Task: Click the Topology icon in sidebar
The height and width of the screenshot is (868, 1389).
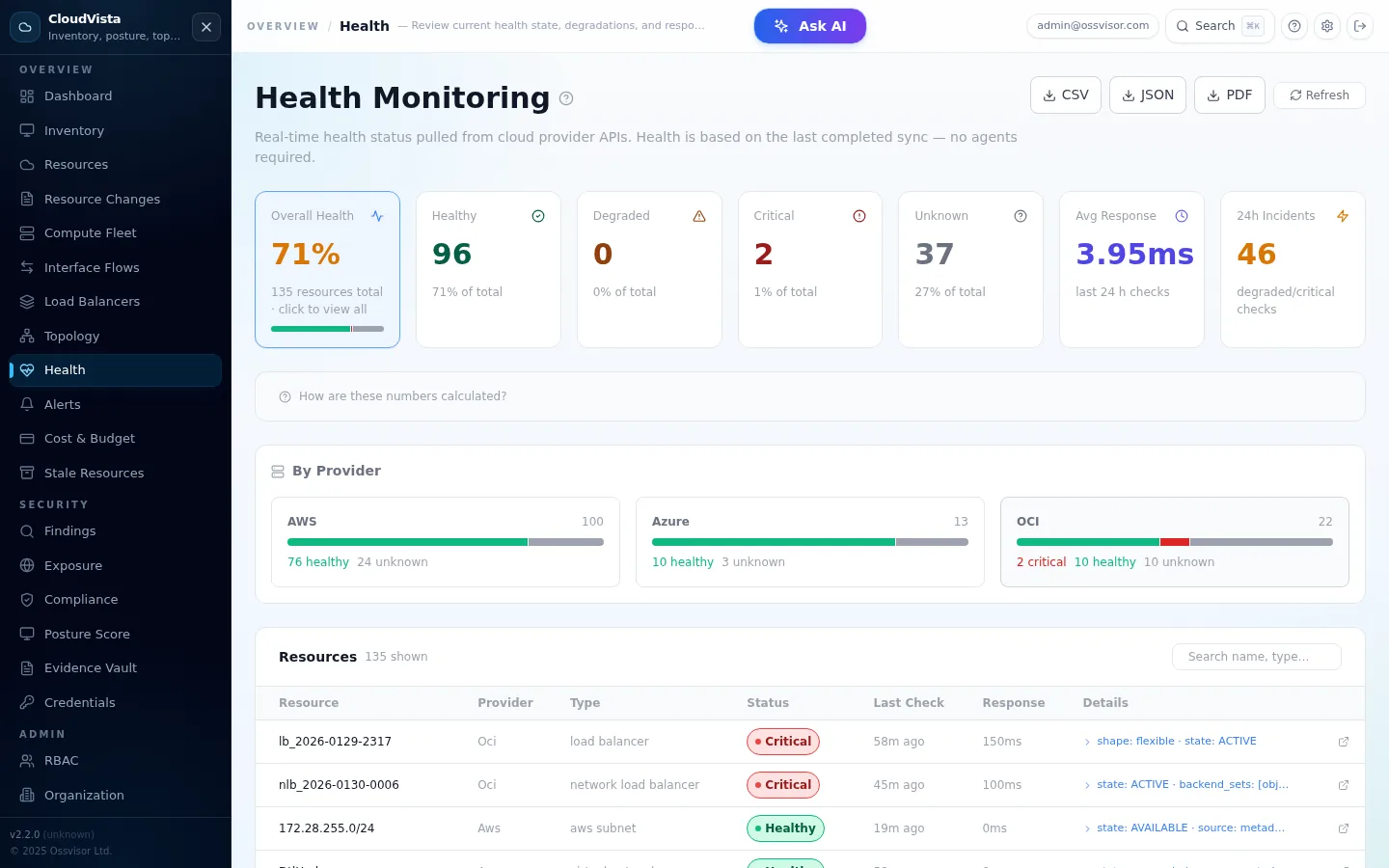Action: 27,336
